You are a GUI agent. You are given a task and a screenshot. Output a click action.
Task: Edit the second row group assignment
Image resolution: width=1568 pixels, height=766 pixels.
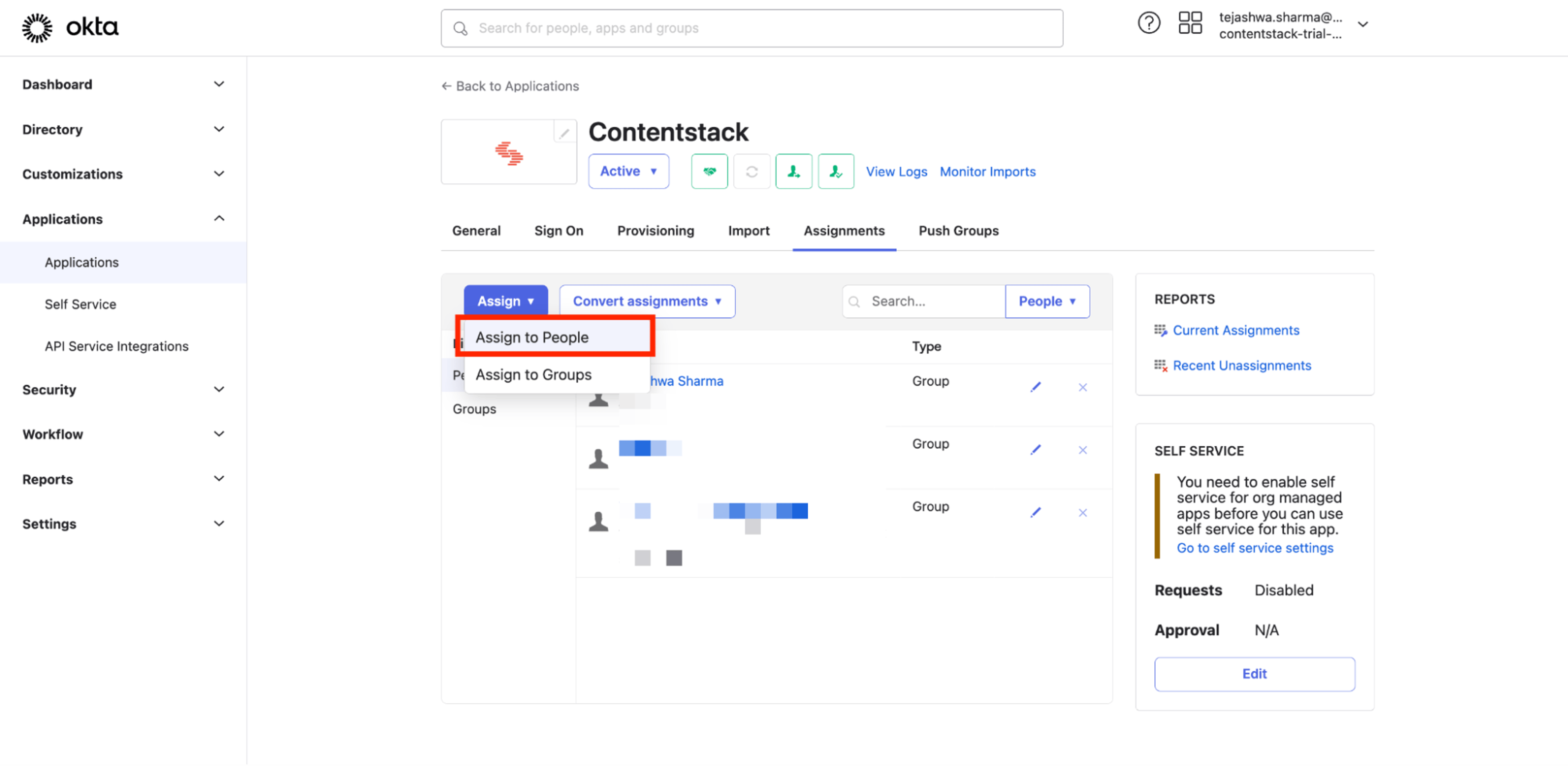[x=1036, y=450]
